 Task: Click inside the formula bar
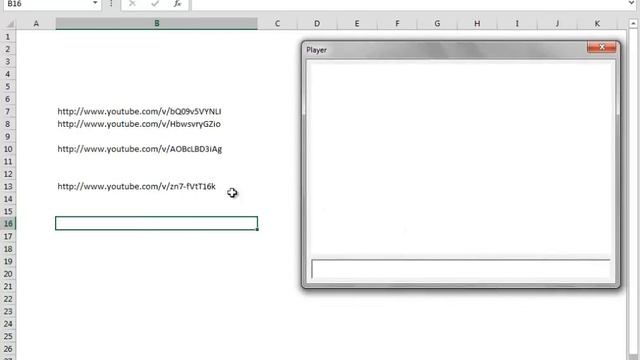pos(408,4)
